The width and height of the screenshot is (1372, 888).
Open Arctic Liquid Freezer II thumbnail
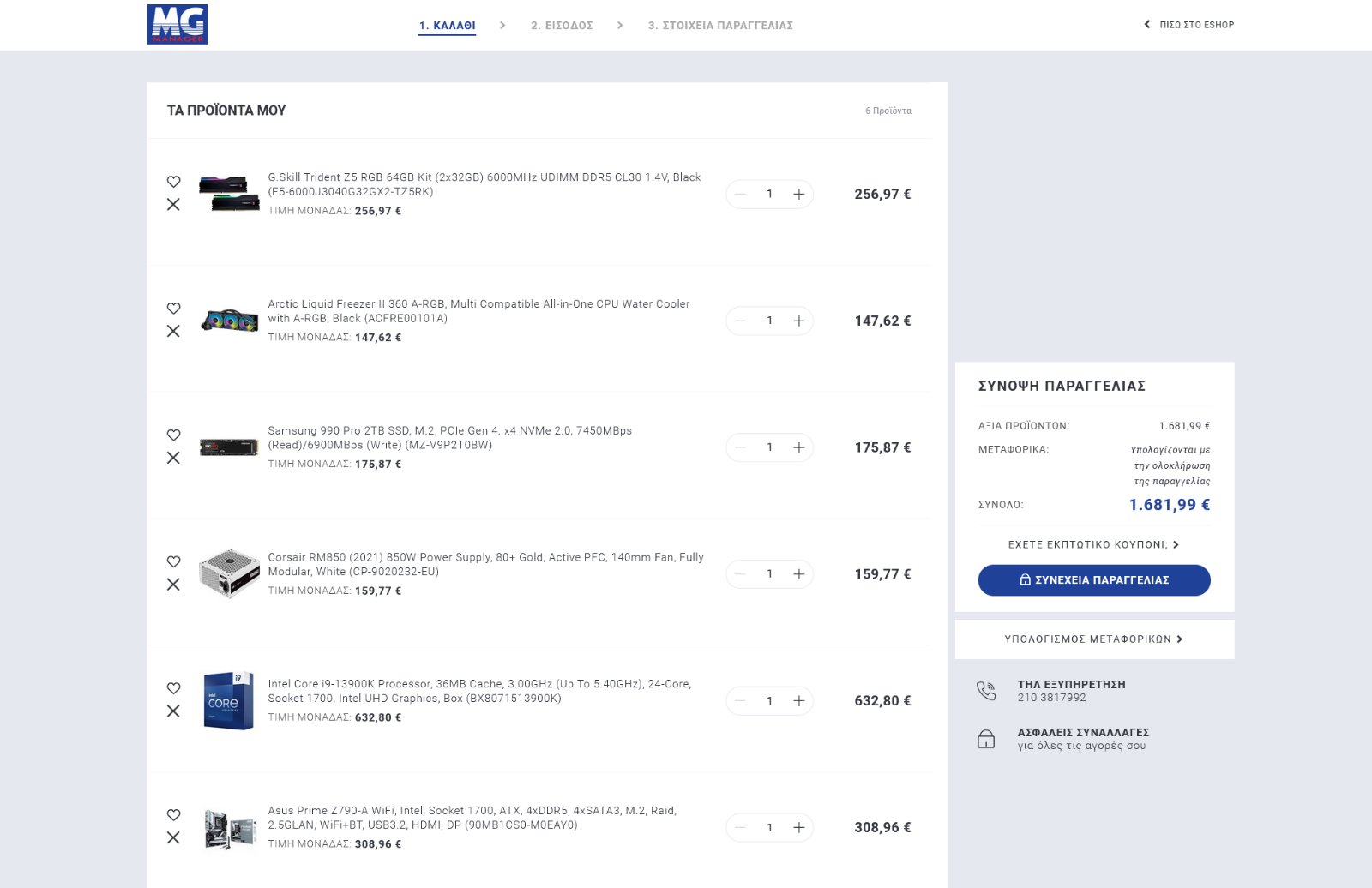pos(229,321)
